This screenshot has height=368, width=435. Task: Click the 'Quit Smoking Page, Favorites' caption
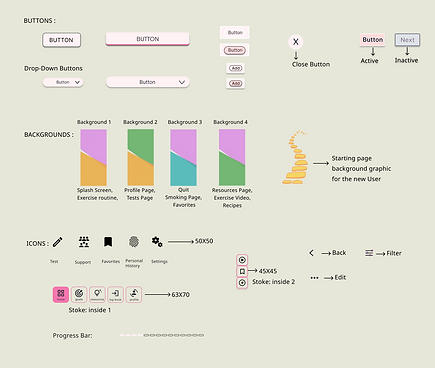[x=184, y=197]
